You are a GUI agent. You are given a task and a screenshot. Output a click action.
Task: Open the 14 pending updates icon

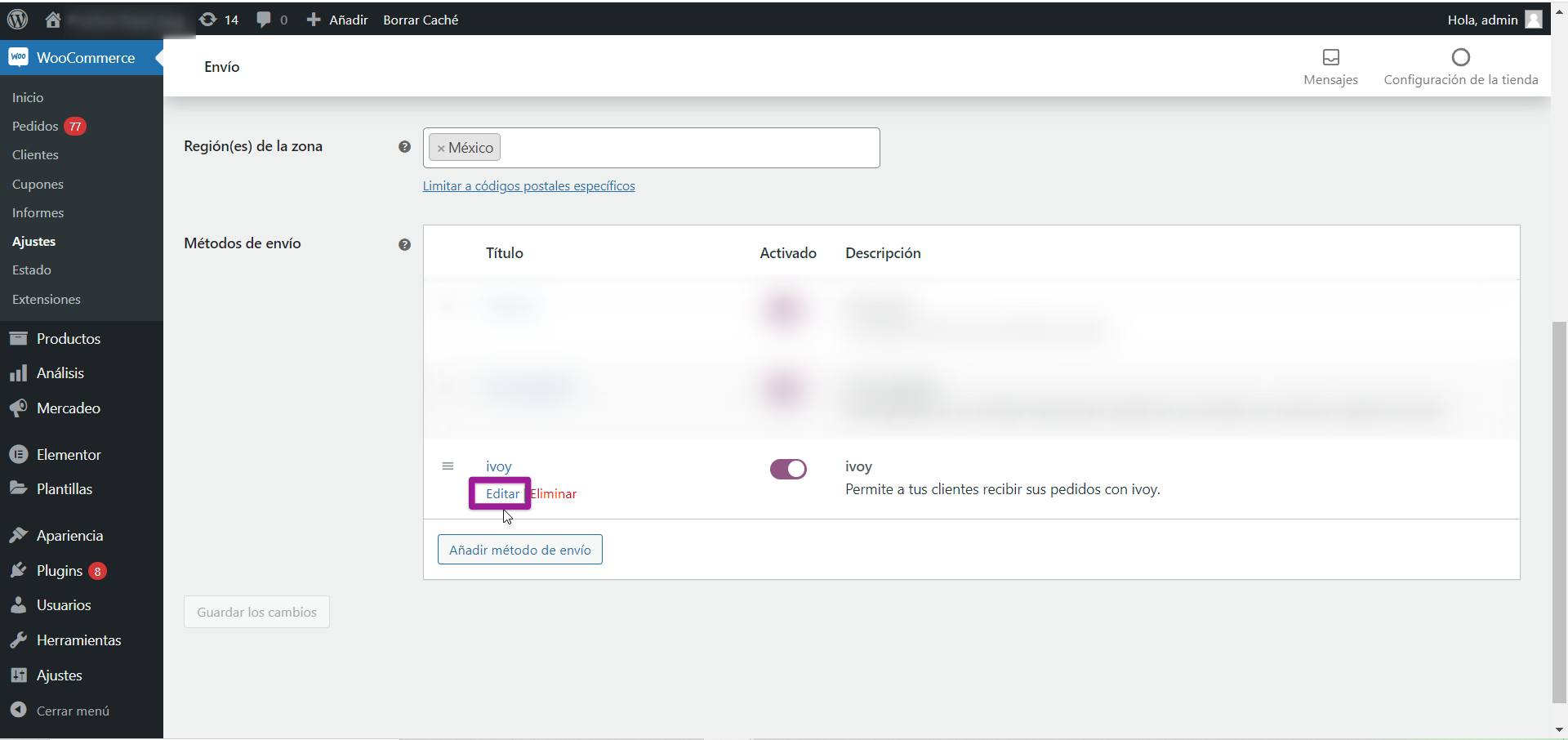point(219,20)
